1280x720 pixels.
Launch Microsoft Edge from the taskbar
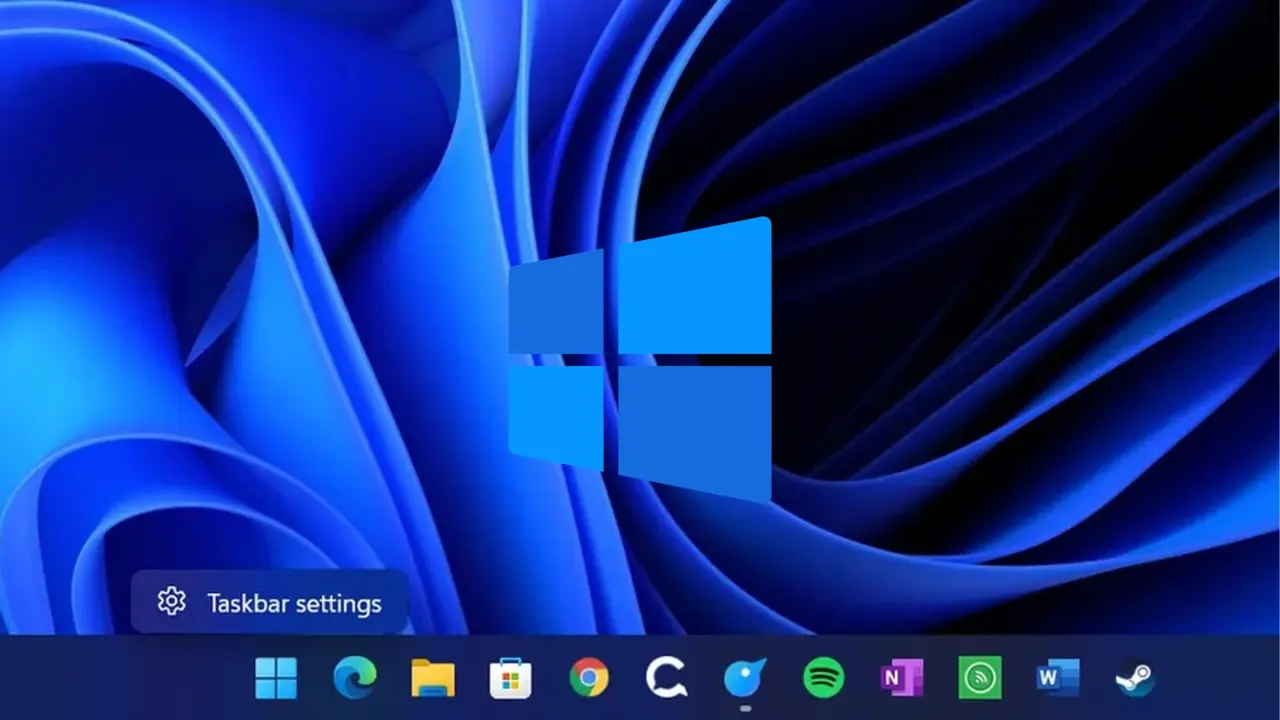point(354,678)
